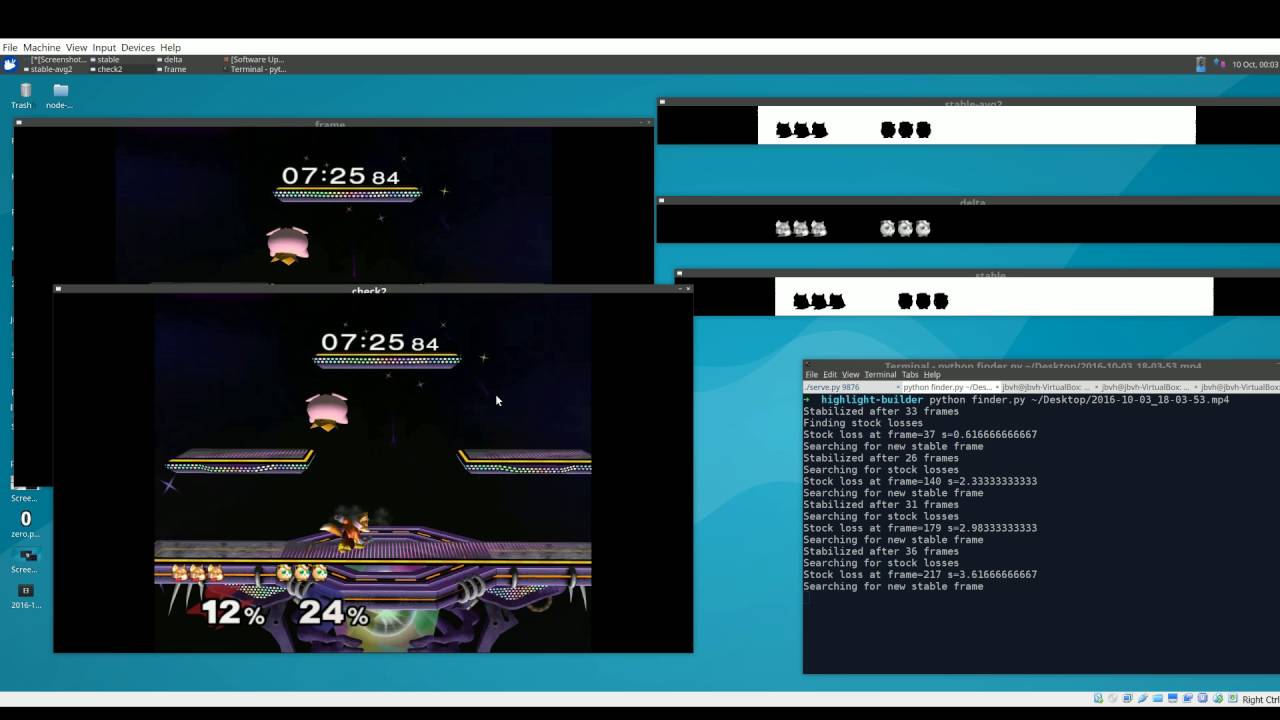This screenshot has width=1280, height=720.
Task: Open the terminal's View menu
Action: (850, 374)
